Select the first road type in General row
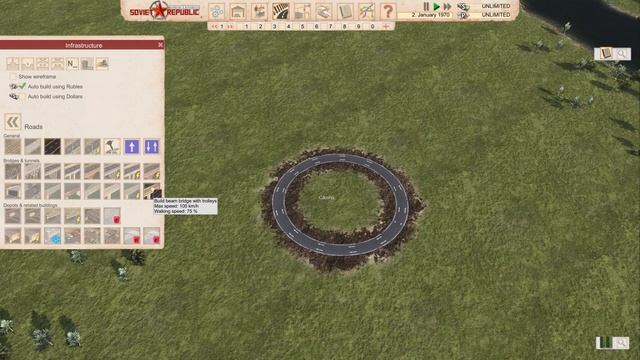Image resolution: width=640 pixels, height=360 pixels. point(13,147)
